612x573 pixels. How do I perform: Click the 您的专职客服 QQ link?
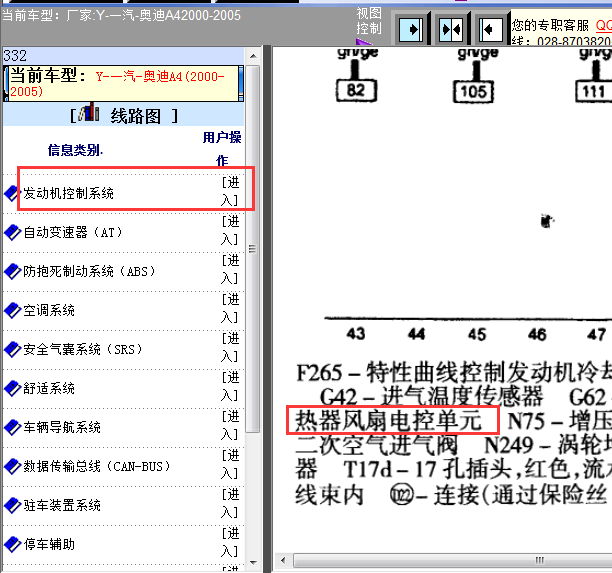coord(603,26)
